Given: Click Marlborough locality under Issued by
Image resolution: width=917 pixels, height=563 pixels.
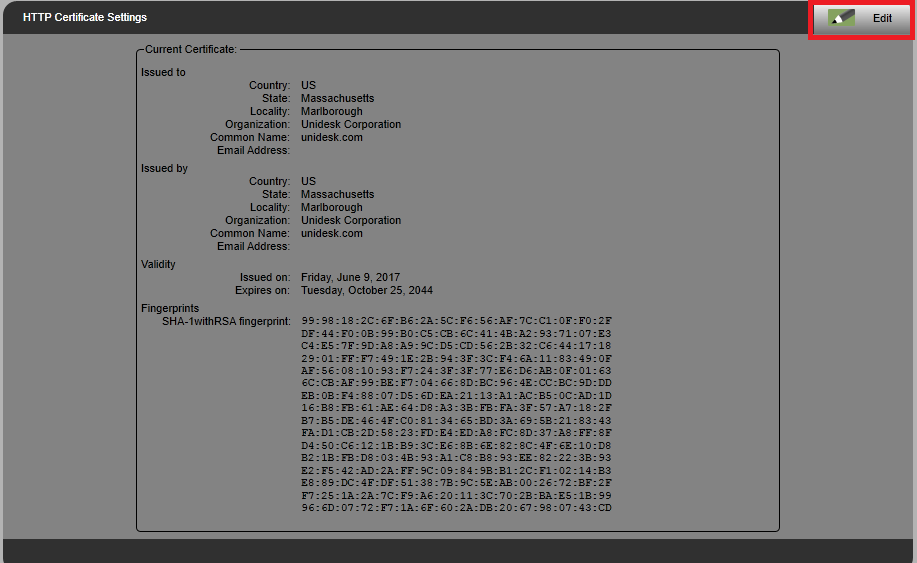Looking at the screenshot, I should tap(332, 208).
